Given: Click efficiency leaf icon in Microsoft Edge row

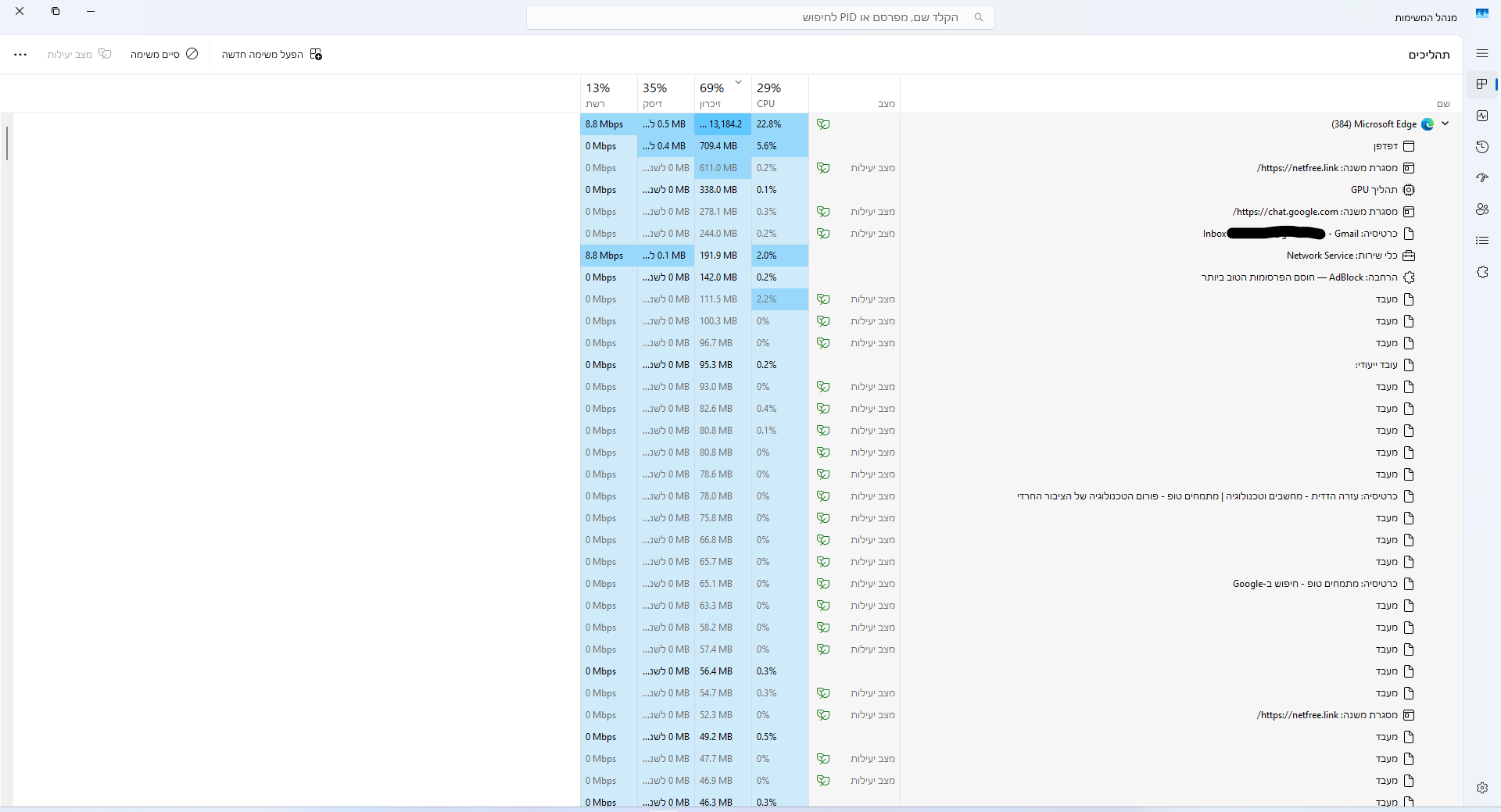Looking at the screenshot, I should (823, 124).
